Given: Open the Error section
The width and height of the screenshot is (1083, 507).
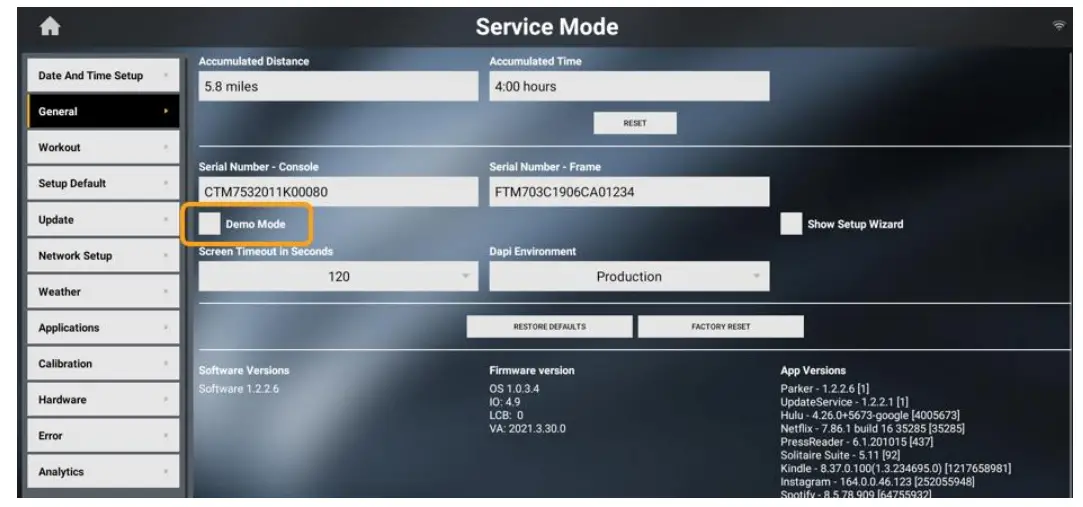Looking at the screenshot, I should 103,436.
